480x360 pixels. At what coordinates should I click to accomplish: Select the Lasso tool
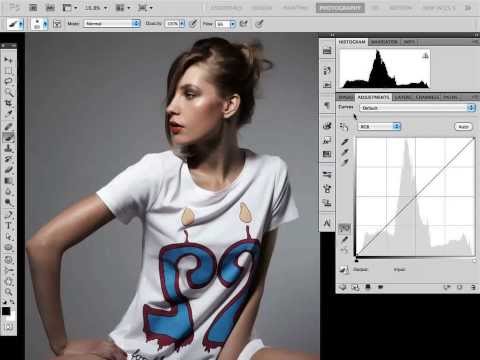(8, 82)
